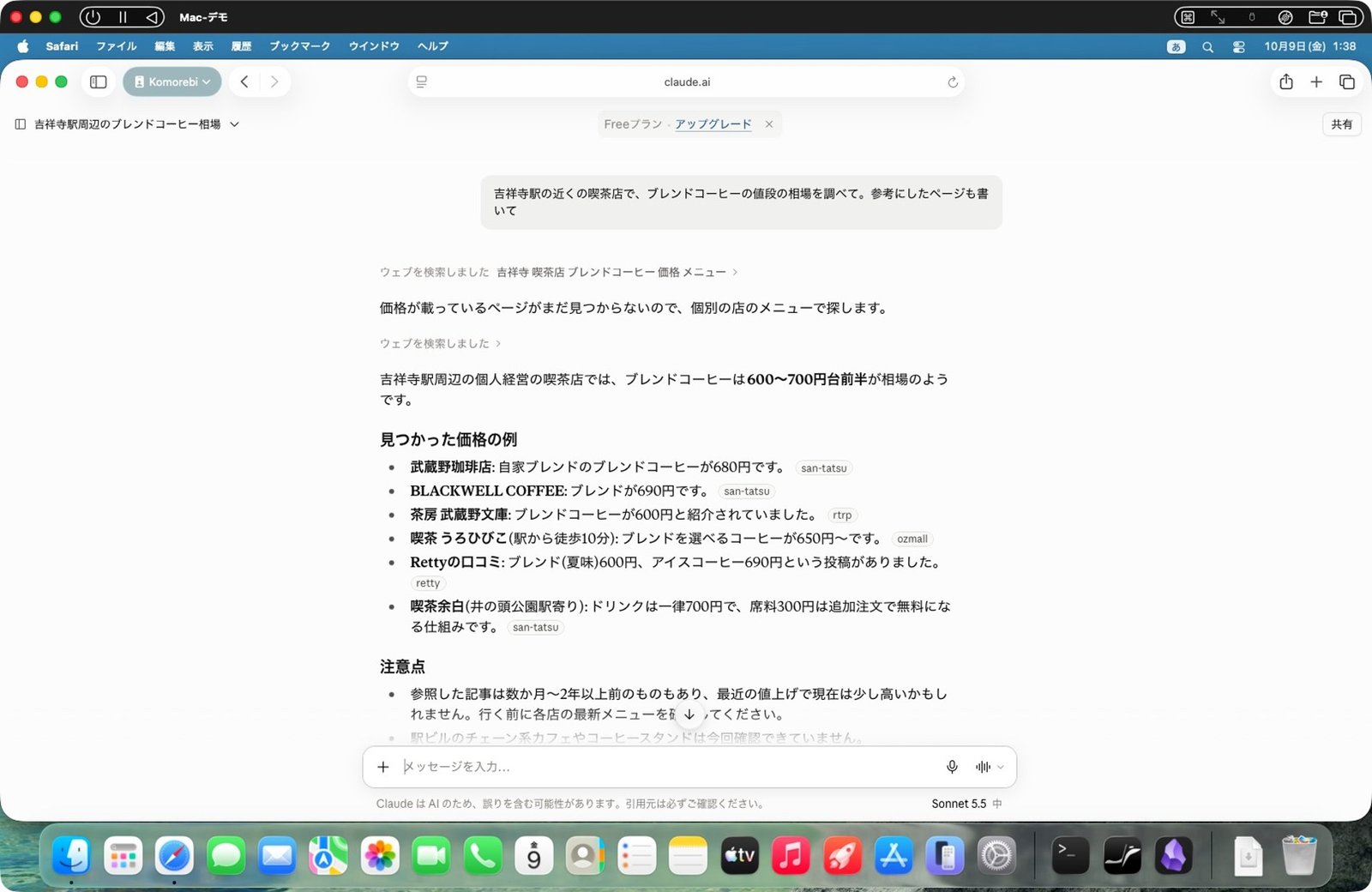This screenshot has width=1372, height=892.
Task: Click the アップグレード link
Action: tap(713, 124)
